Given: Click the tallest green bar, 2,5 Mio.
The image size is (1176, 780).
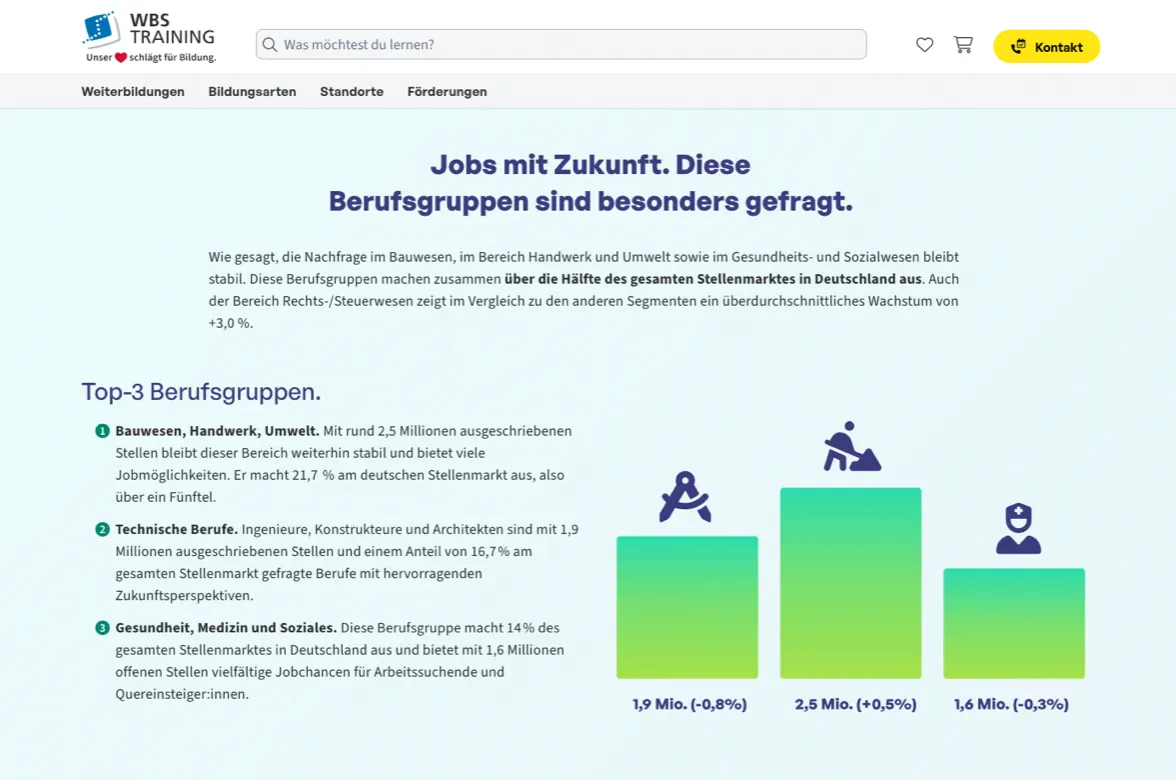Looking at the screenshot, I should pyautogui.click(x=850, y=583).
